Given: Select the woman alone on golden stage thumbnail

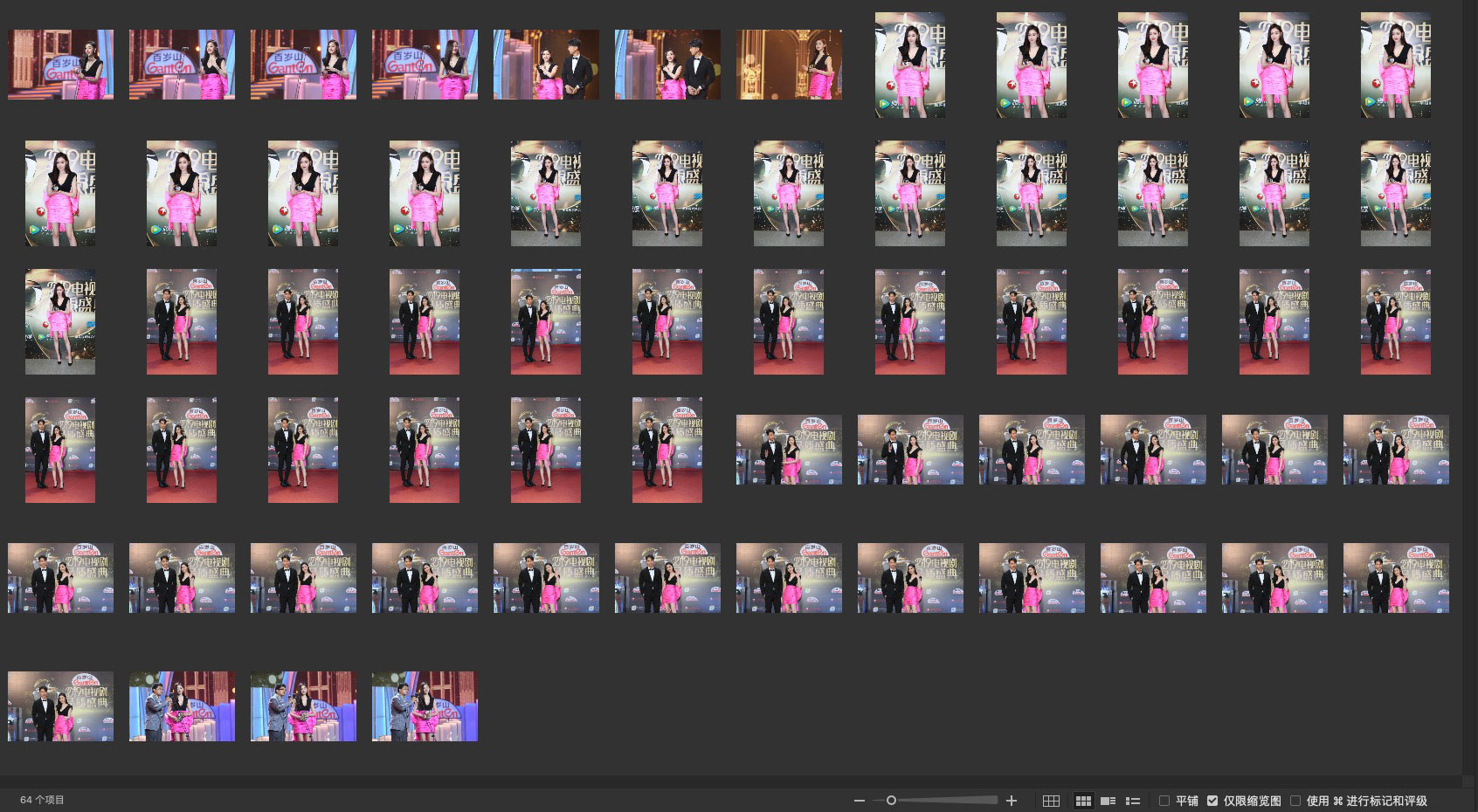Looking at the screenshot, I should click(x=789, y=65).
